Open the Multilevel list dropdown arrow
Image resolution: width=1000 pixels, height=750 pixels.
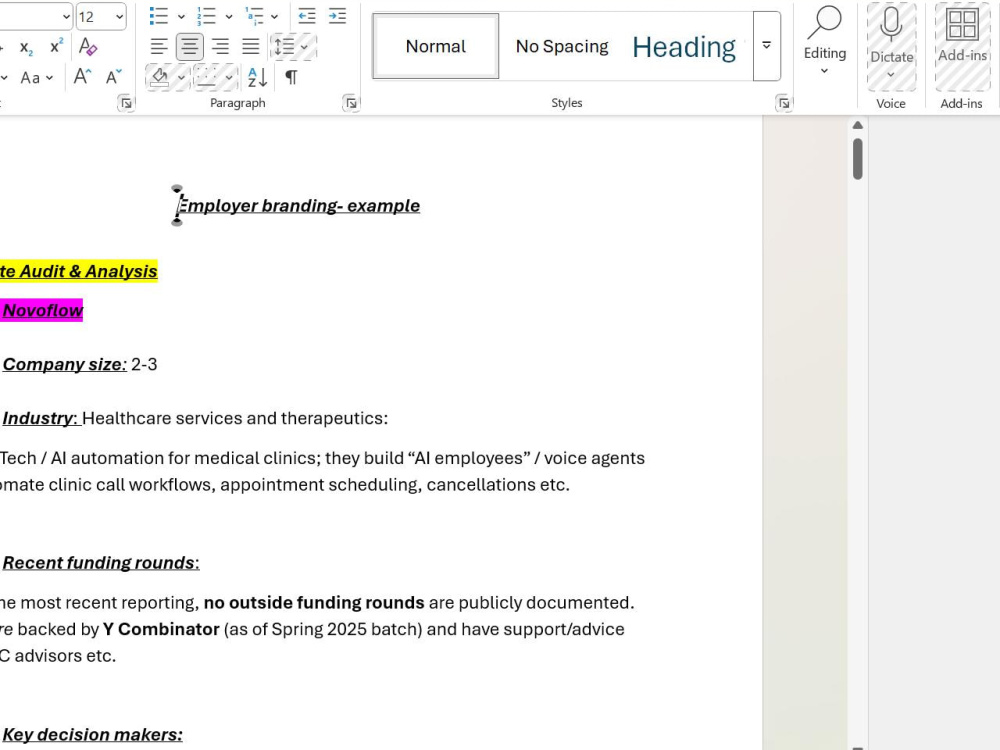pos(274,17)
